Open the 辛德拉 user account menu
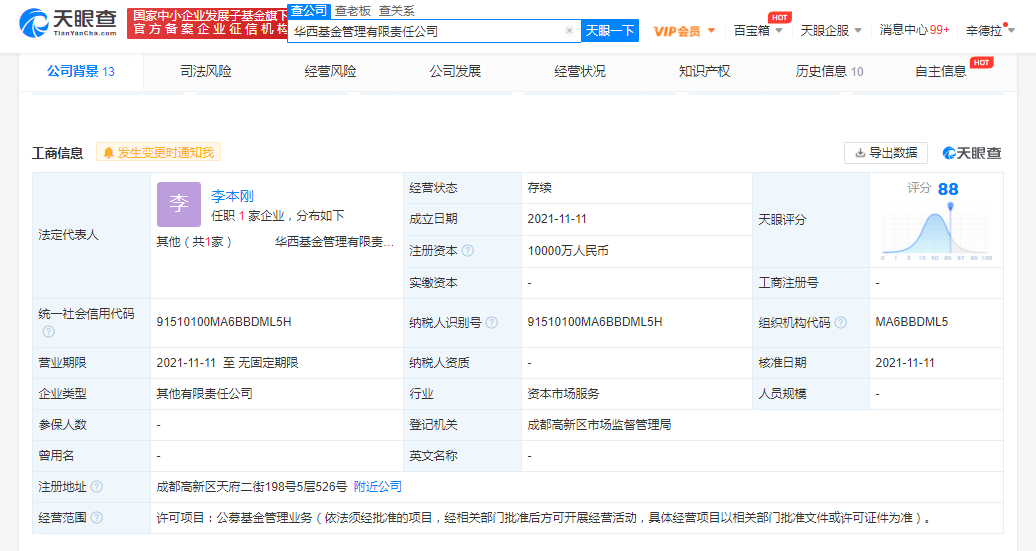This screenshot has width=1036, height=551. pos(990,30)
